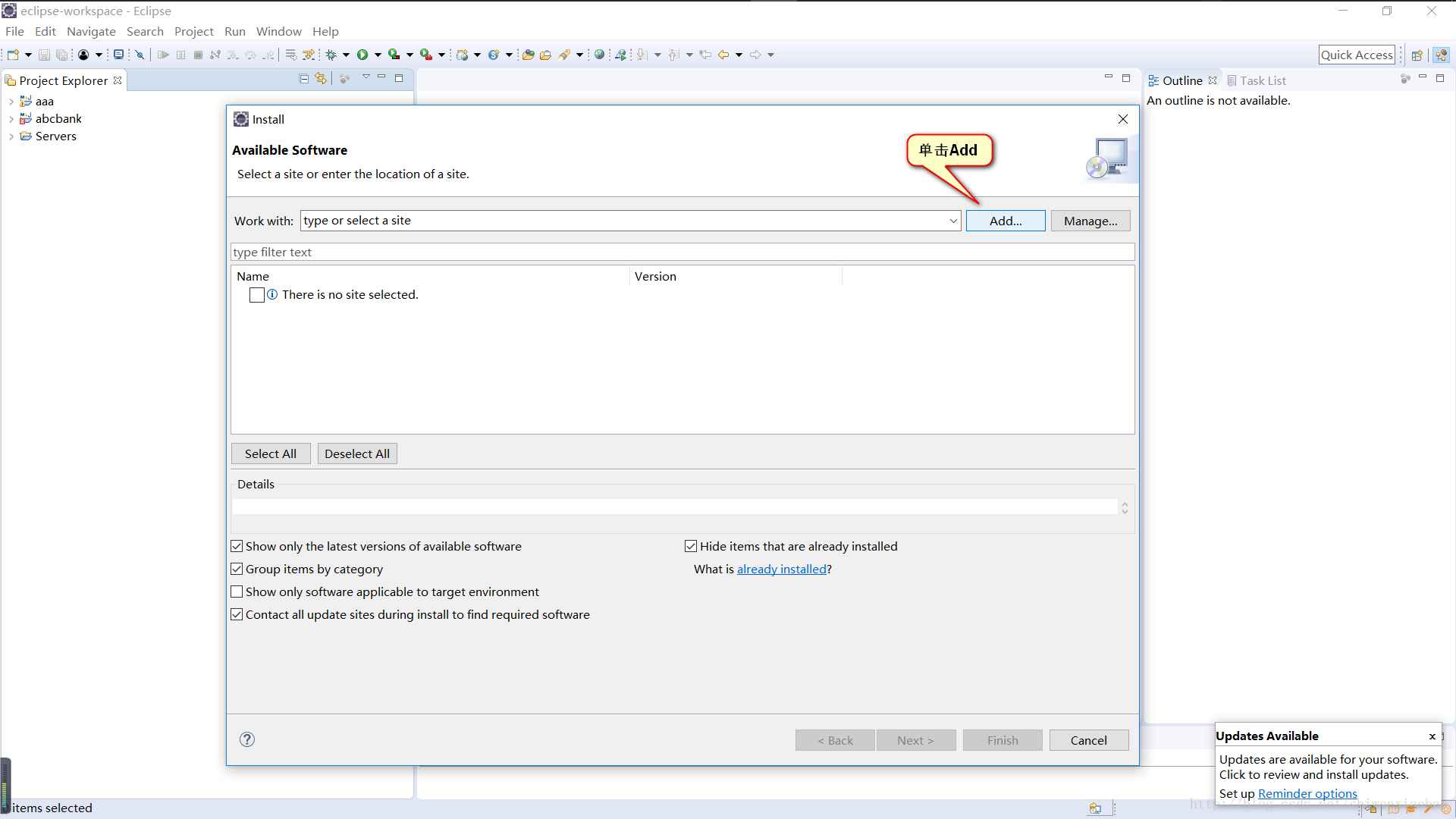Click the pencil icon in status bar

(1429, 809)
